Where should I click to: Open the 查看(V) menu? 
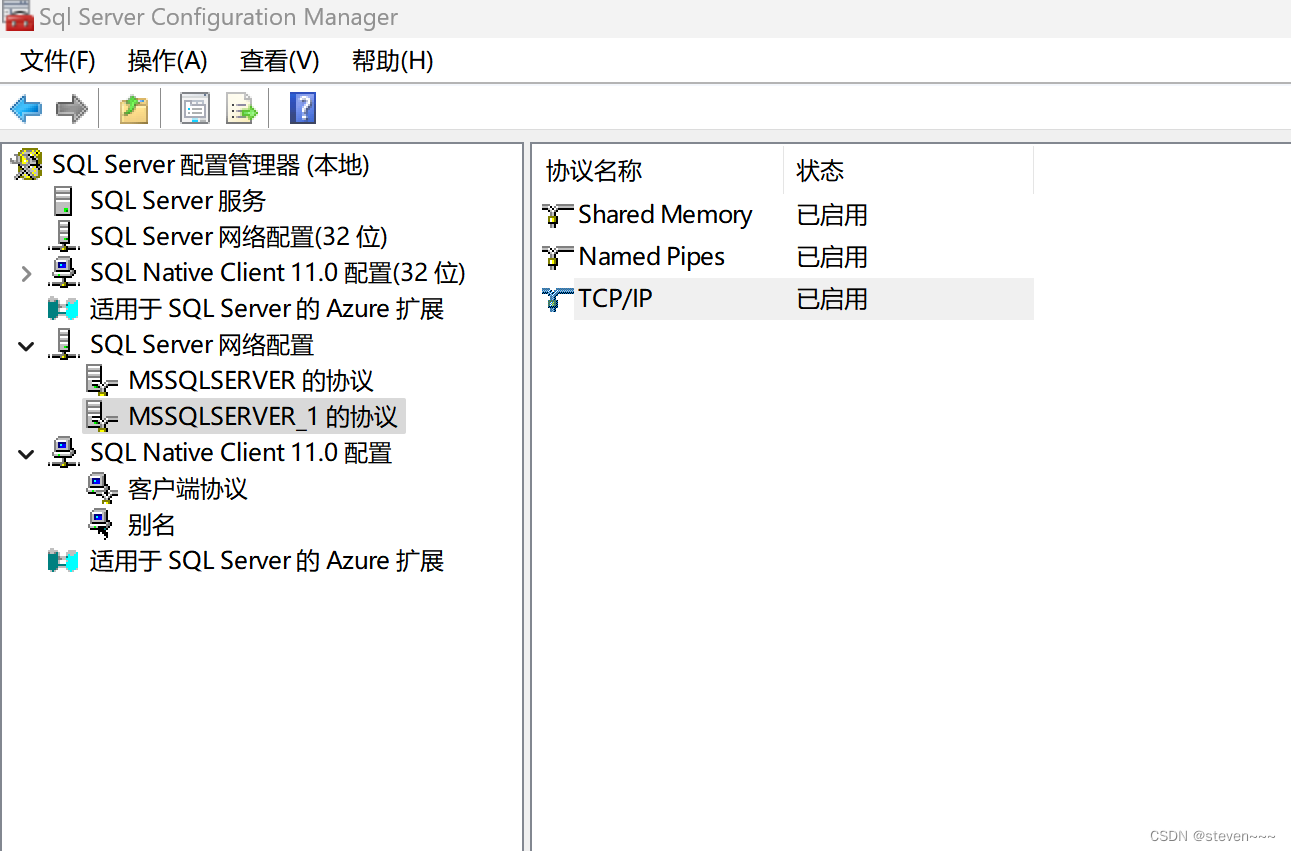(x=280, y=61)
